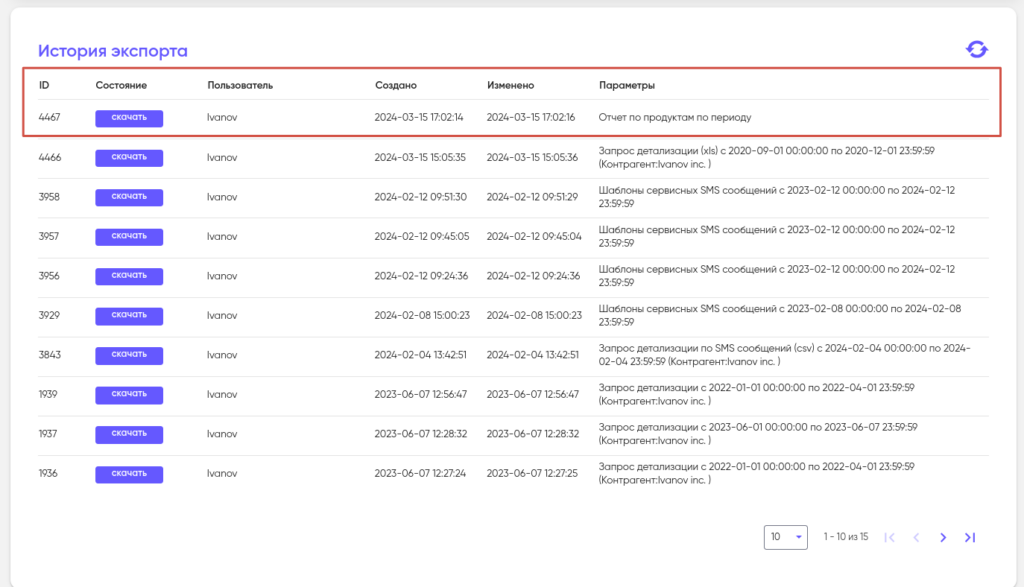Download export with ID 3958

(x=129, y=197)
